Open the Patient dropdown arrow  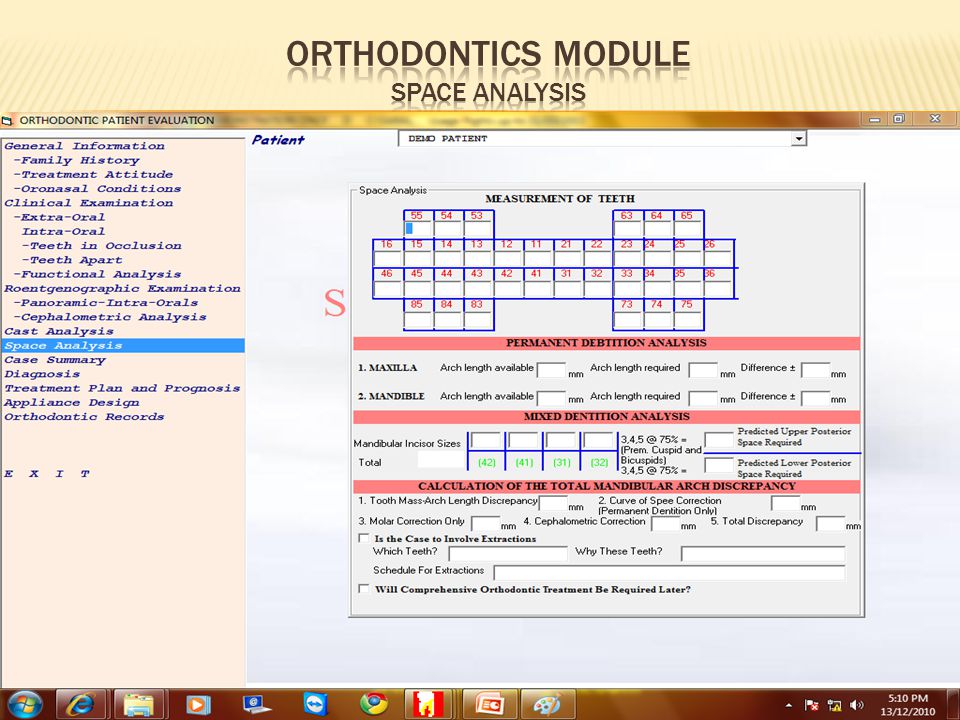tap(798, 139)
